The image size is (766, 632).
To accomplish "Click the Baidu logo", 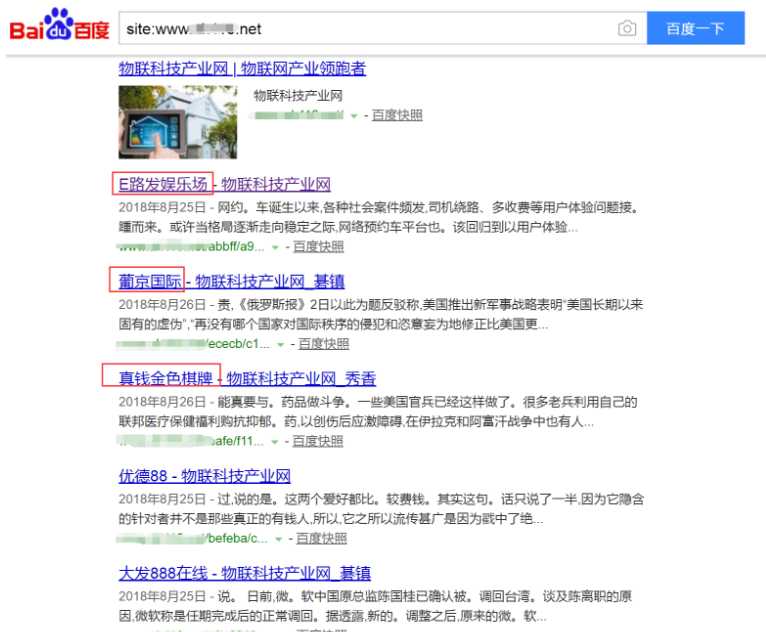I will coord(59,24).
